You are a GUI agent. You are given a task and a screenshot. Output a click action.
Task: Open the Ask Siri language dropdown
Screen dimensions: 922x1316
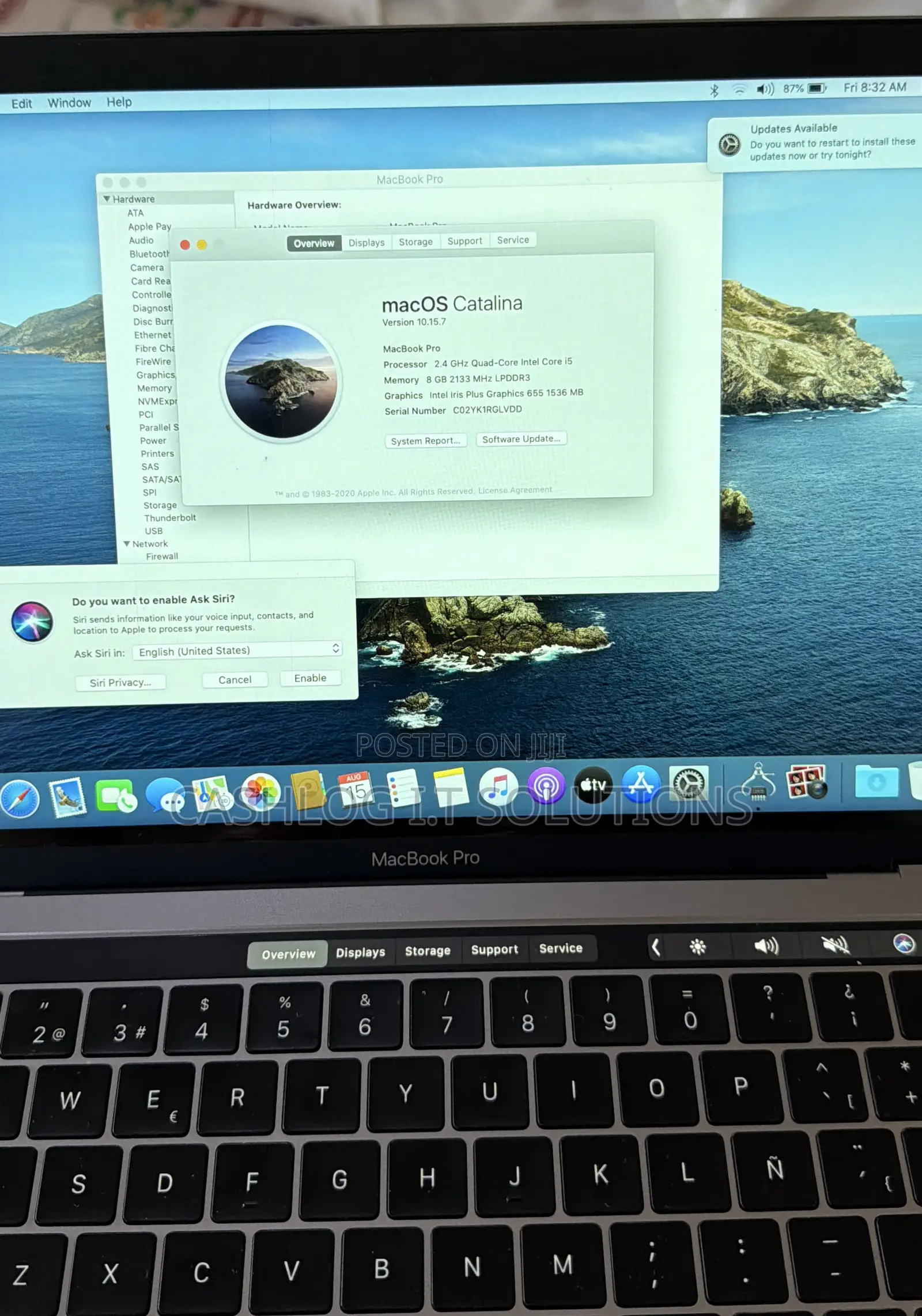click(237, 651)
